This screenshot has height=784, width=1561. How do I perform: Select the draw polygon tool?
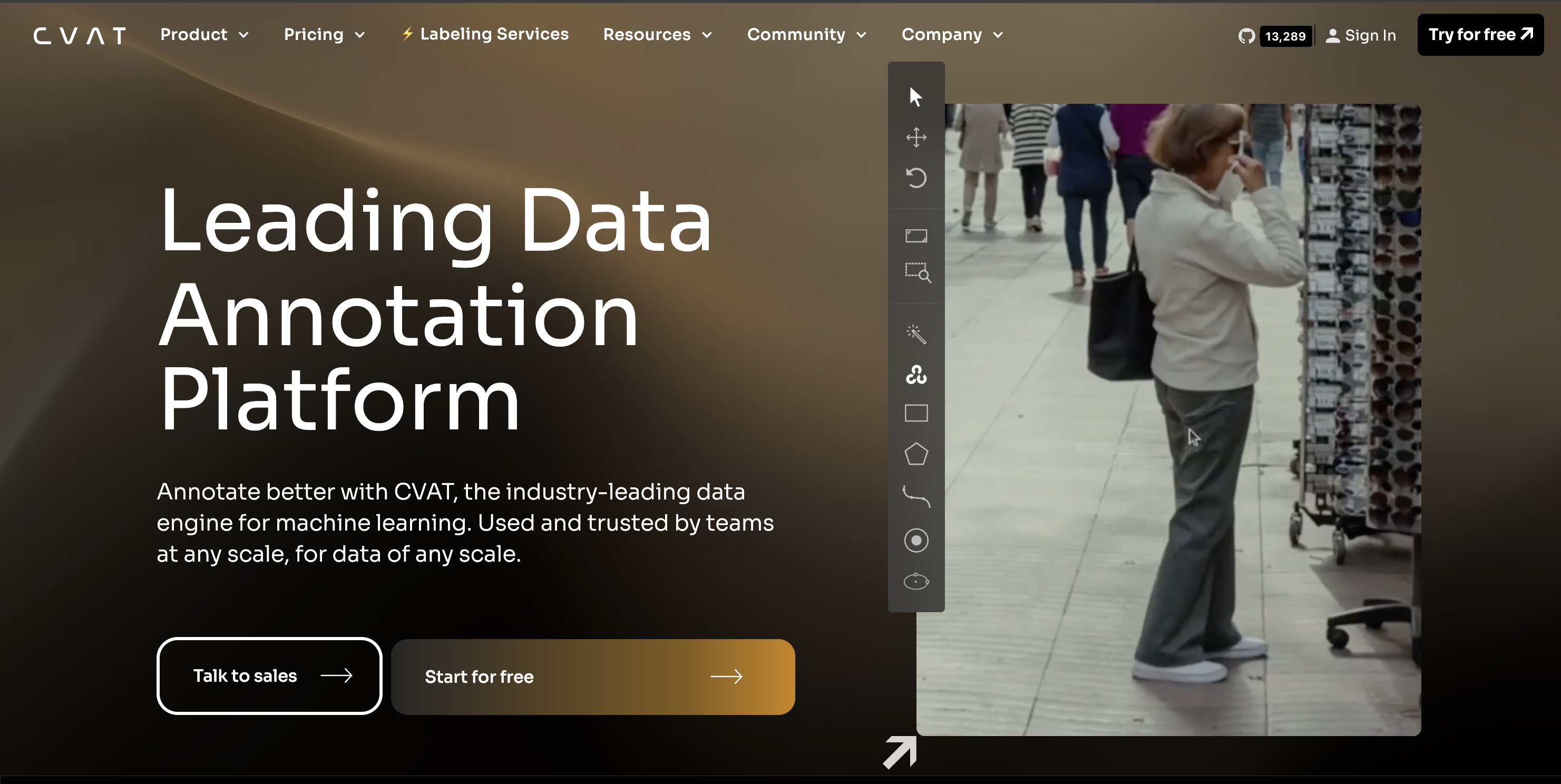[x=915, y=454]
